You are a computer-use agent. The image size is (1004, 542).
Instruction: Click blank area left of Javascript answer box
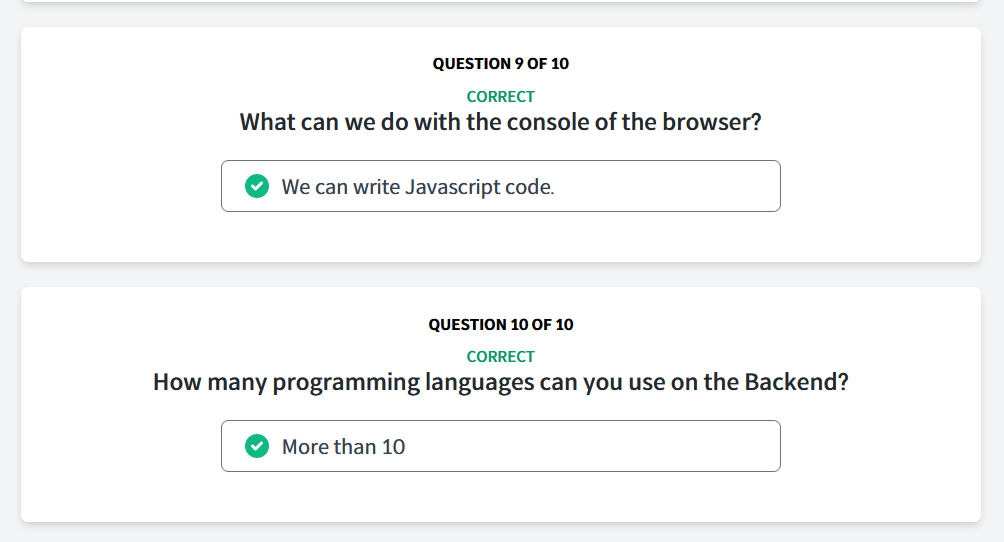click(122, 186)
